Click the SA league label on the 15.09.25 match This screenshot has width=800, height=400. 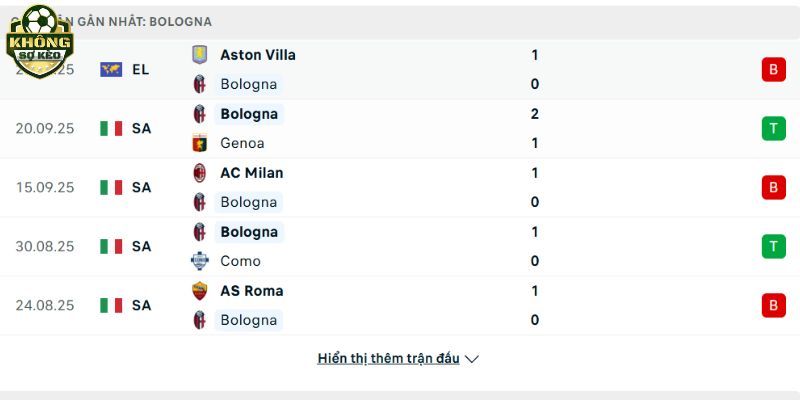(x=141, y=188)
